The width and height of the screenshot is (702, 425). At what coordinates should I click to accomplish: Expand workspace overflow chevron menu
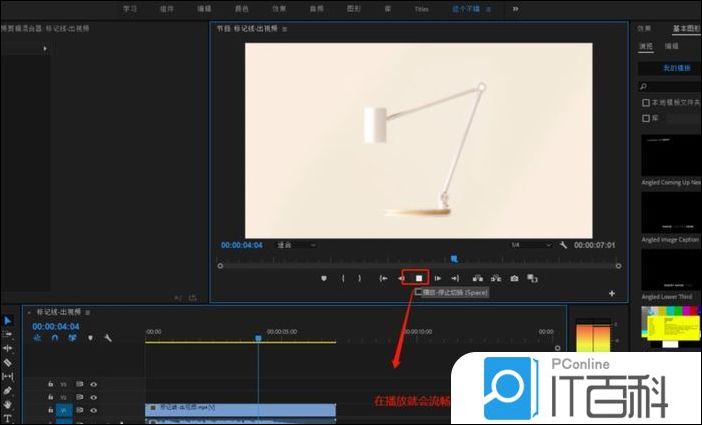point(516,8)
